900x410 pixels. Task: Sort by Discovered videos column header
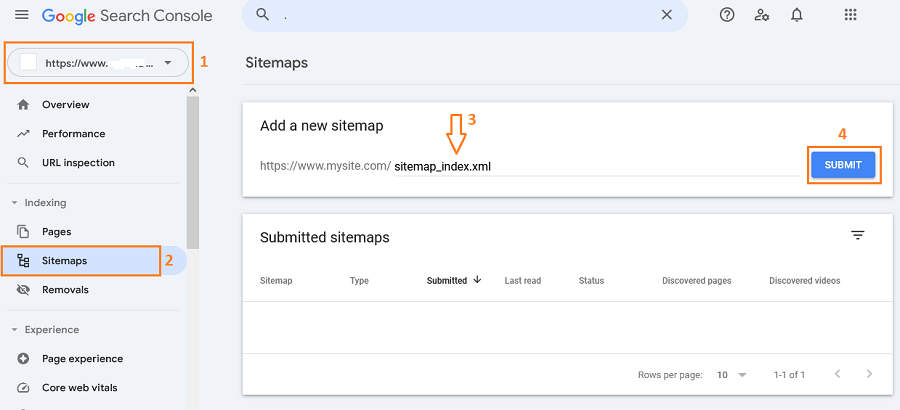805,281
